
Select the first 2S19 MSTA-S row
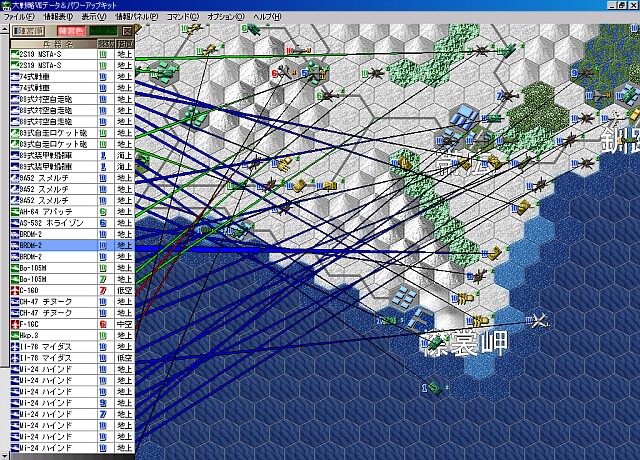[50, 55]
